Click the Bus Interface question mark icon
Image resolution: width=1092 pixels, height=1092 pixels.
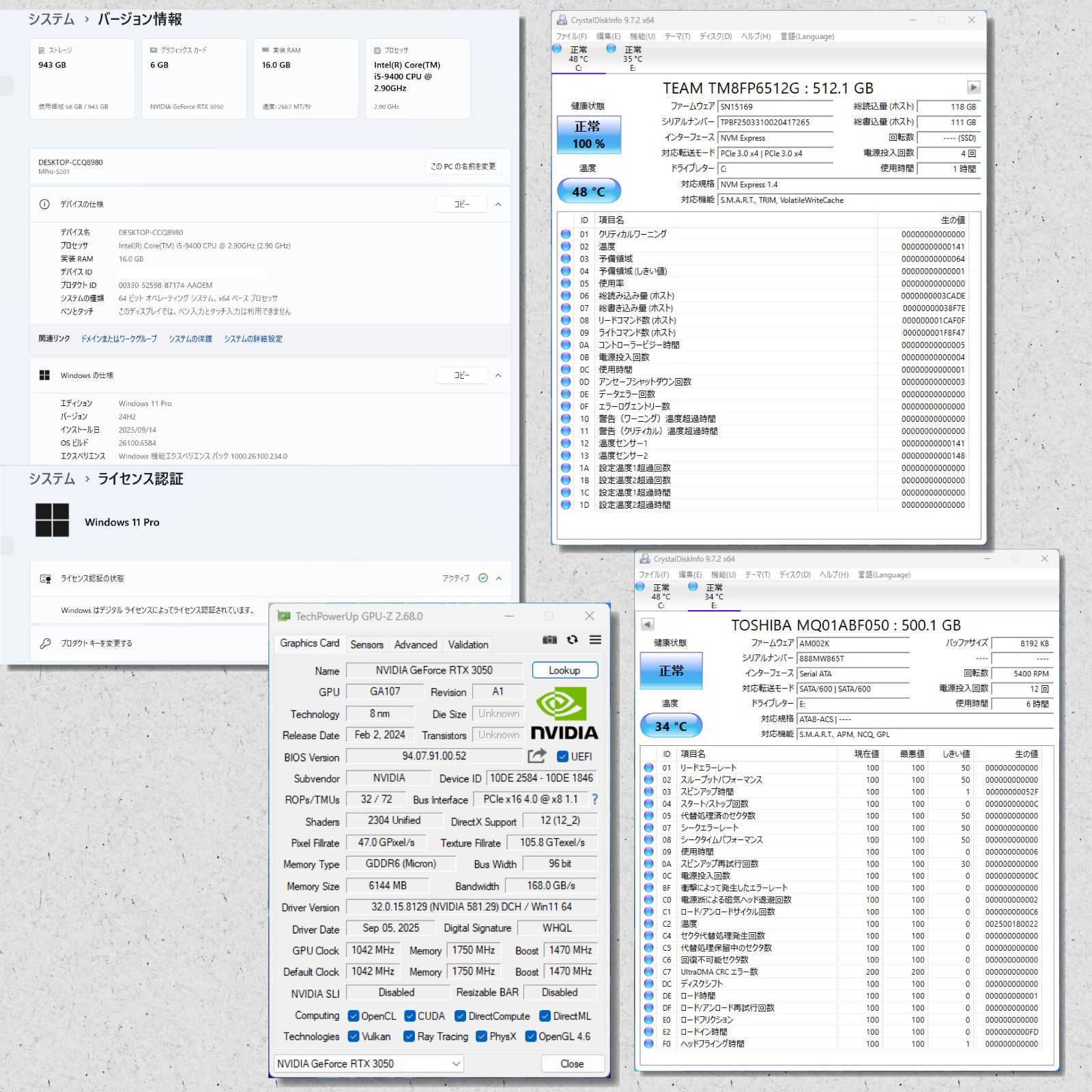pyautogui.click(x=594, y=799)
